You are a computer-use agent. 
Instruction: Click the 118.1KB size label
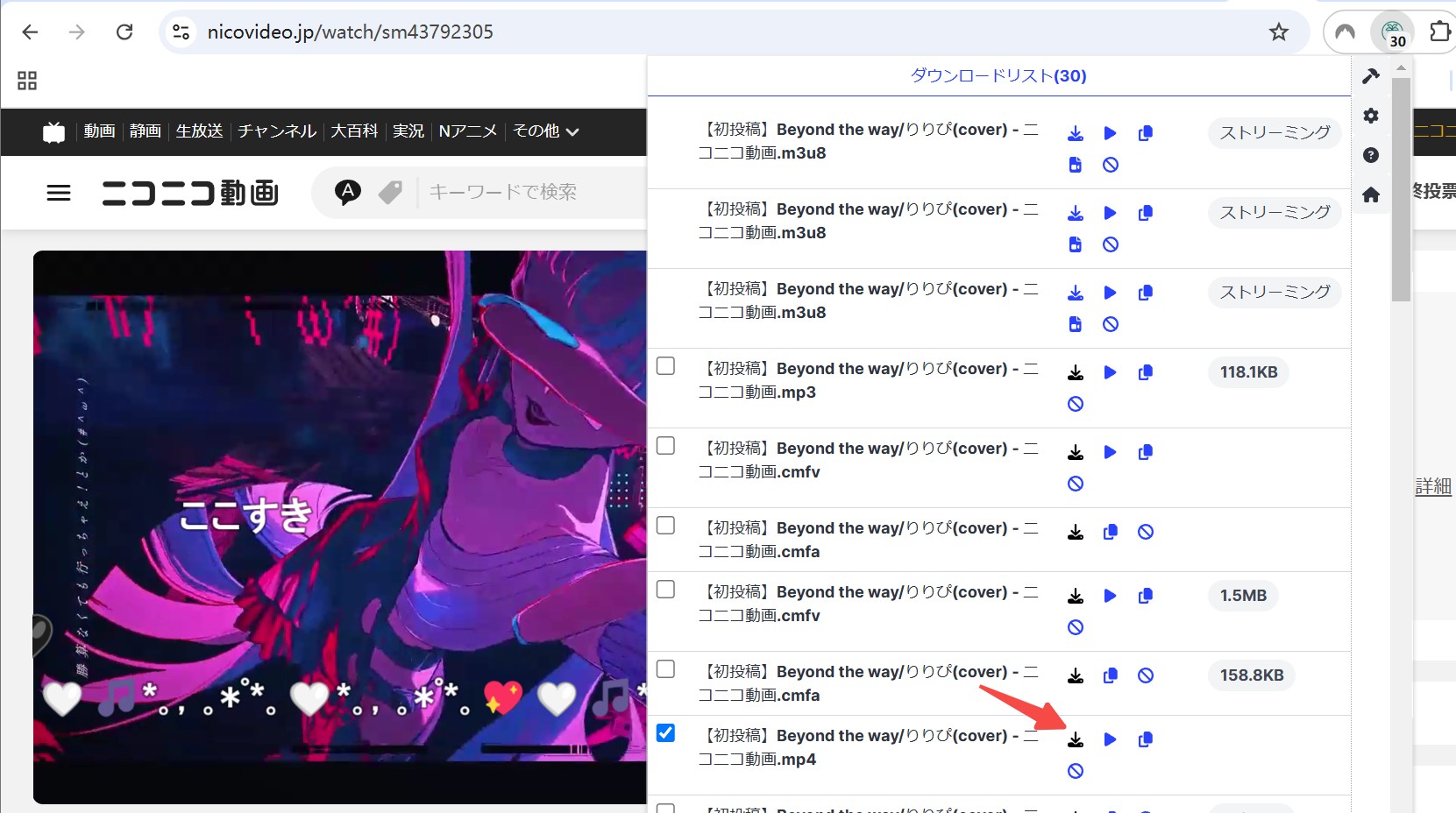1248,372
